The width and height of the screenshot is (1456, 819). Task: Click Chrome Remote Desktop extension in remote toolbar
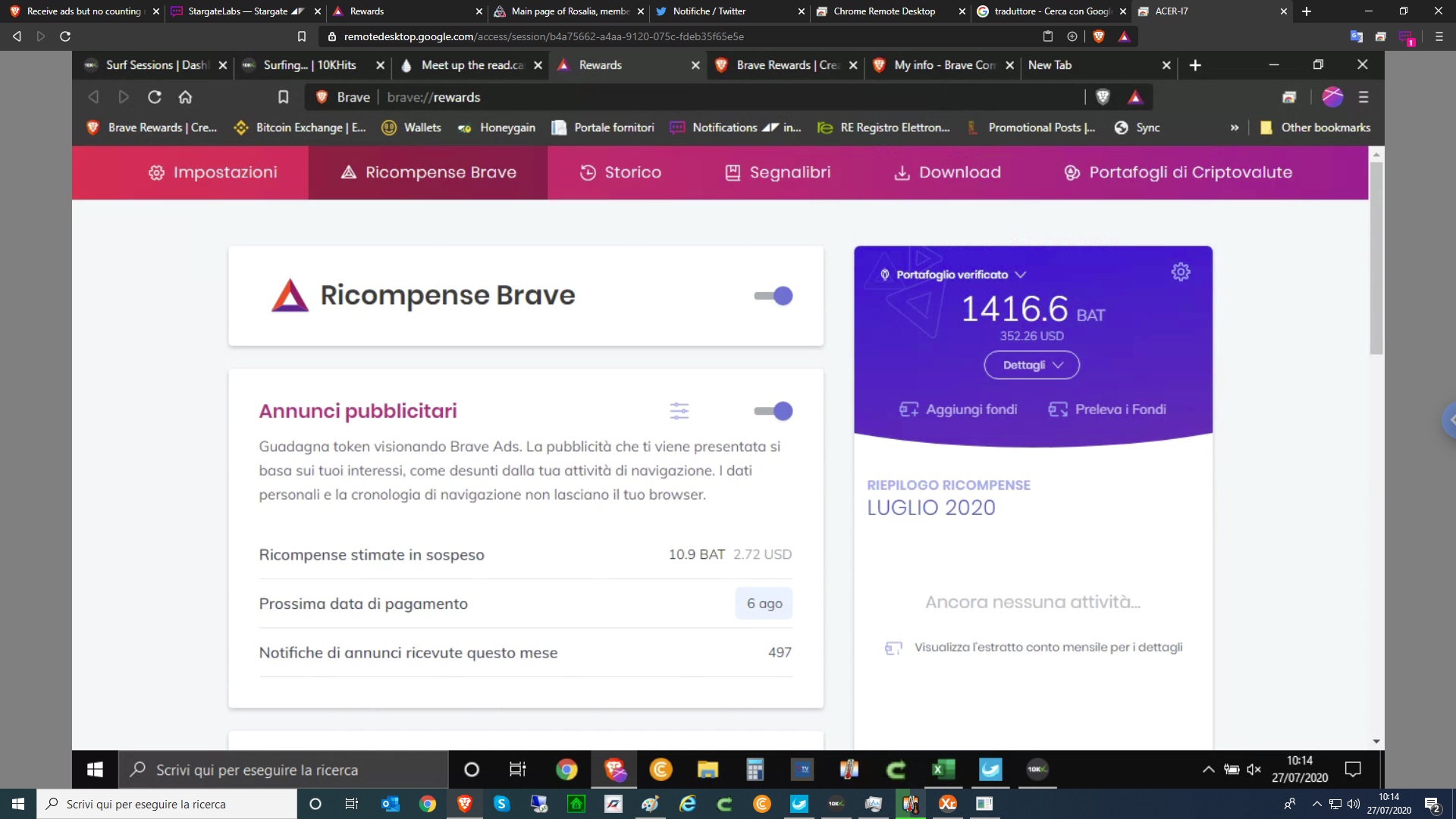[1289, 97]
